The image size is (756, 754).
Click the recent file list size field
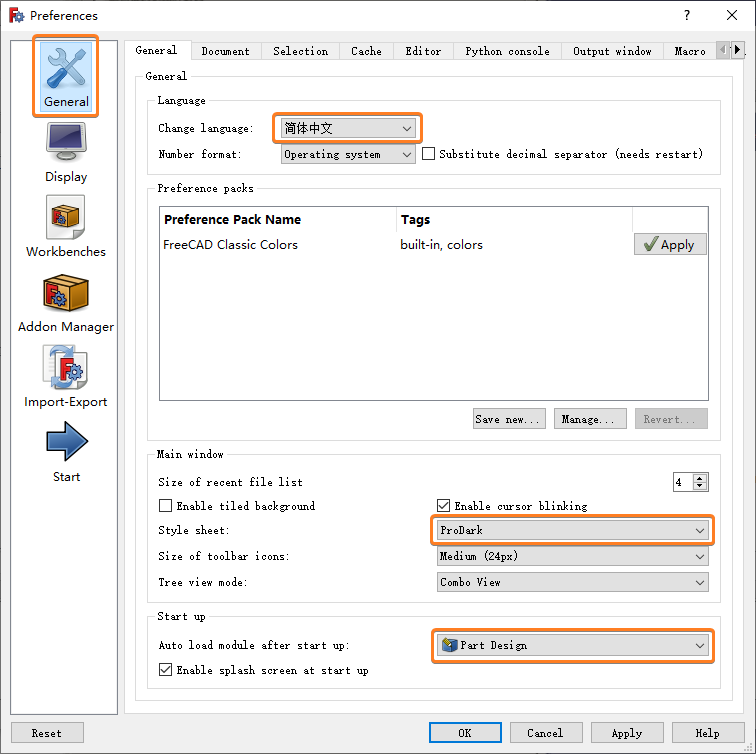[683, 482]
